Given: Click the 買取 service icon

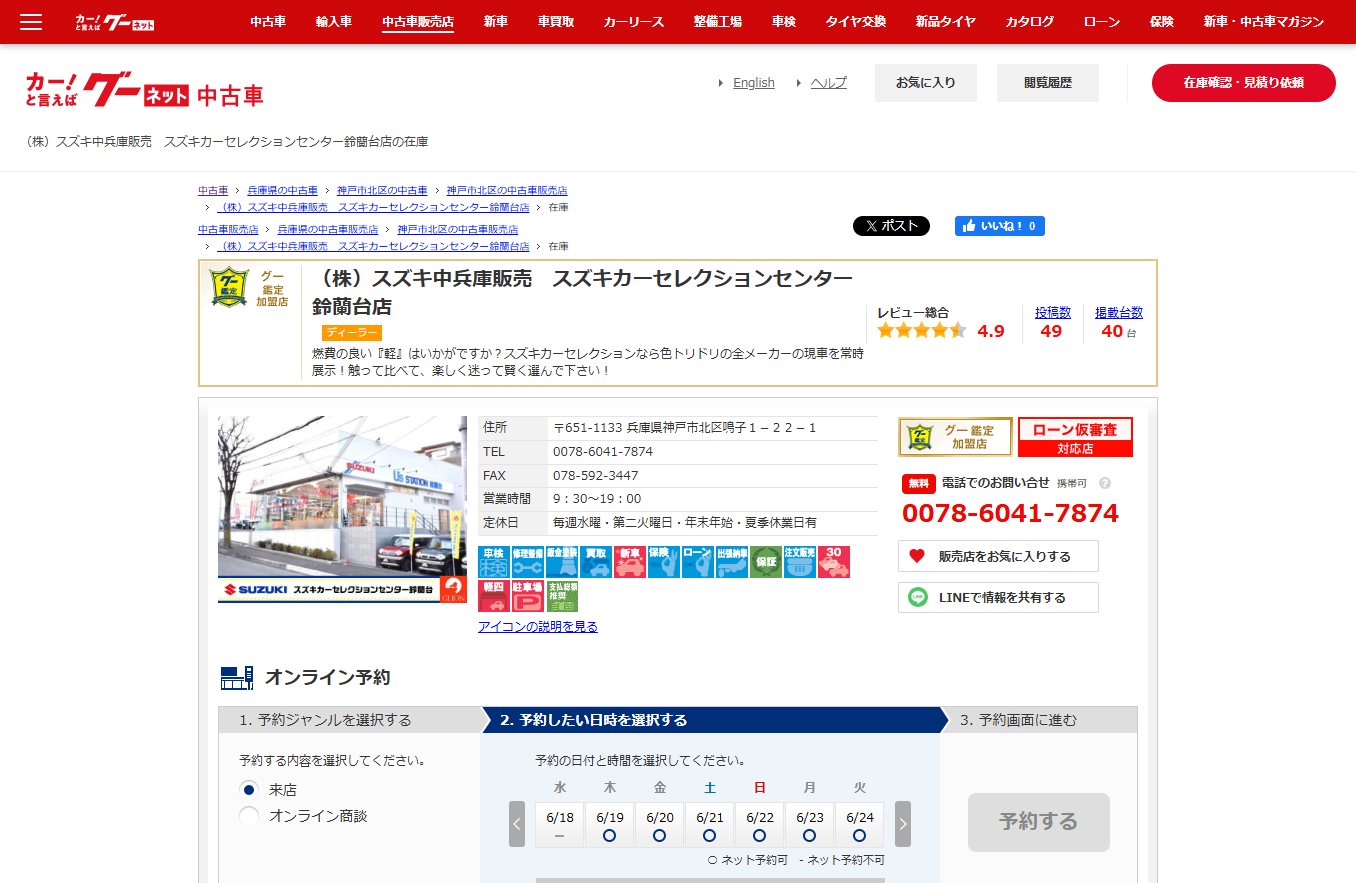Looking at the screenshot, I should 596,562.
